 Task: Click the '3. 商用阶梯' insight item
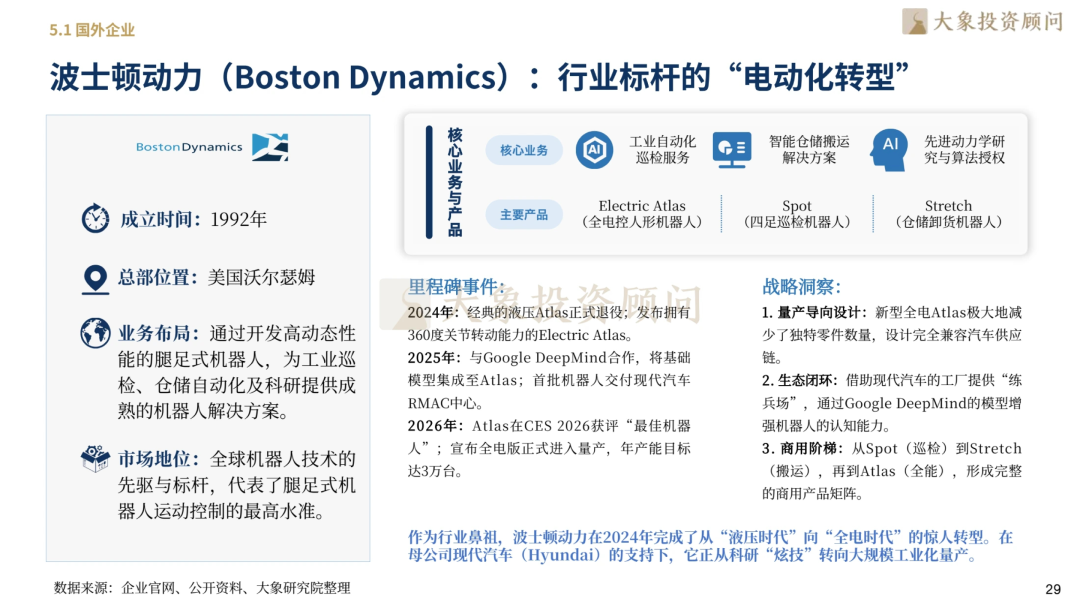(891, 471)
